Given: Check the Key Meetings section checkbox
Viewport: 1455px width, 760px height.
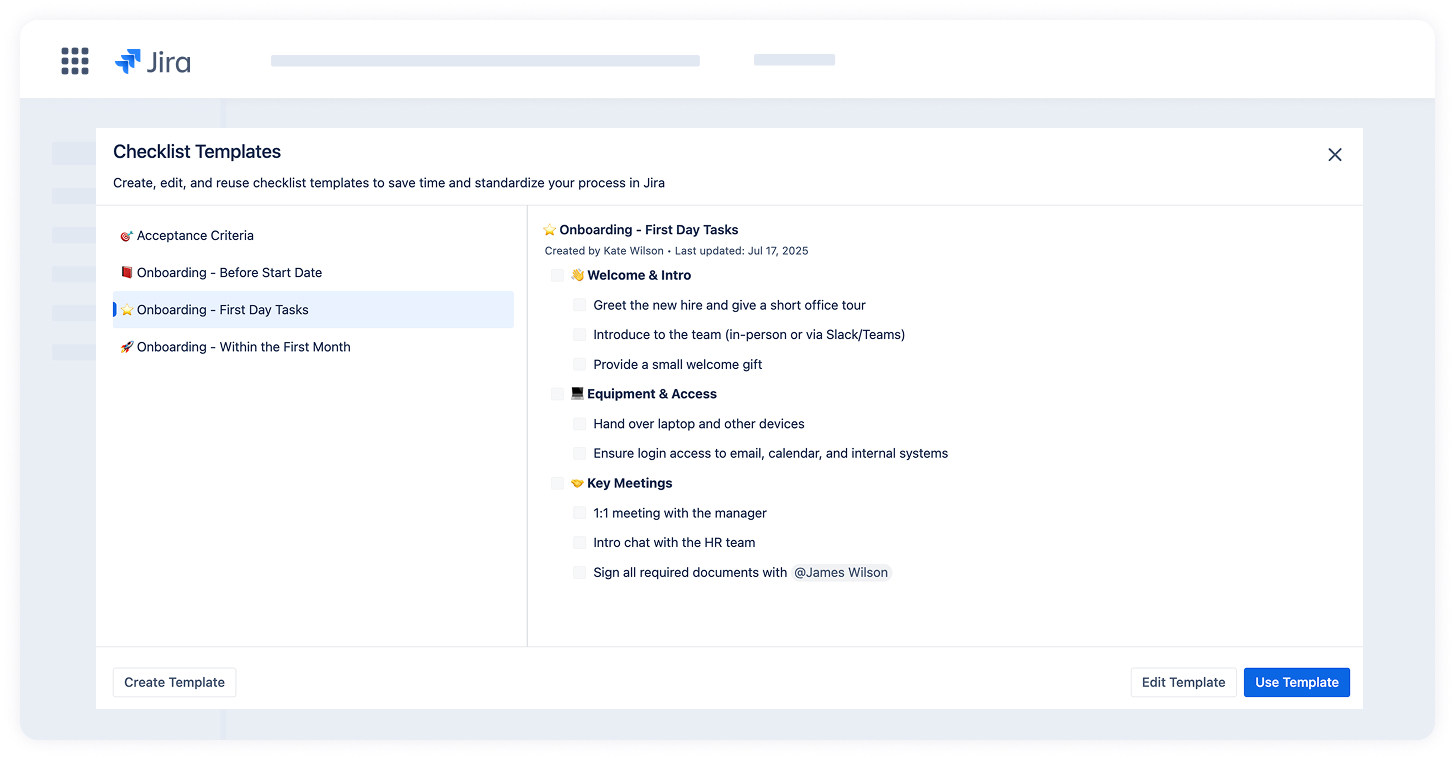Looking at the screenshot, I should (557, 484).
